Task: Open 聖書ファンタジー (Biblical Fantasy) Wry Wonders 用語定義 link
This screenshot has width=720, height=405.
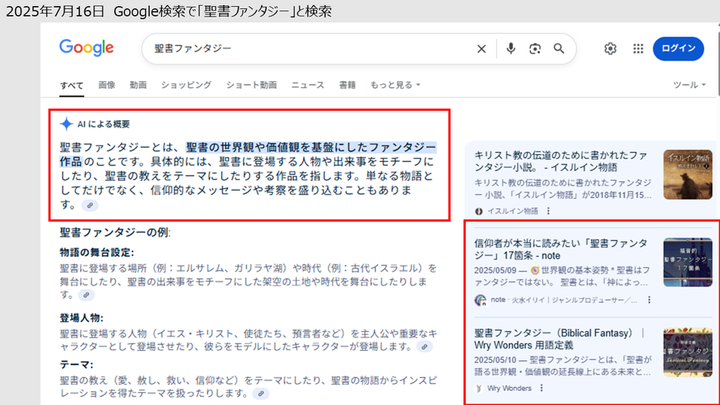Action: (x=559, y=339)
